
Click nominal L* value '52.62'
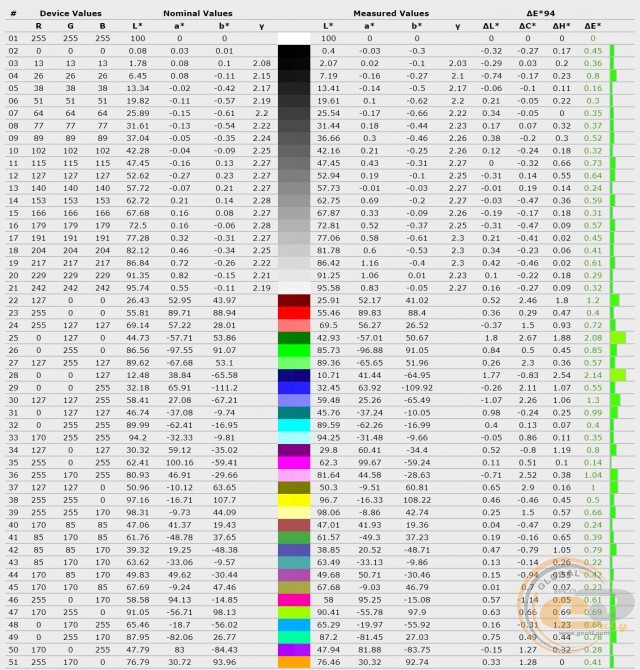tap(137, 176)
